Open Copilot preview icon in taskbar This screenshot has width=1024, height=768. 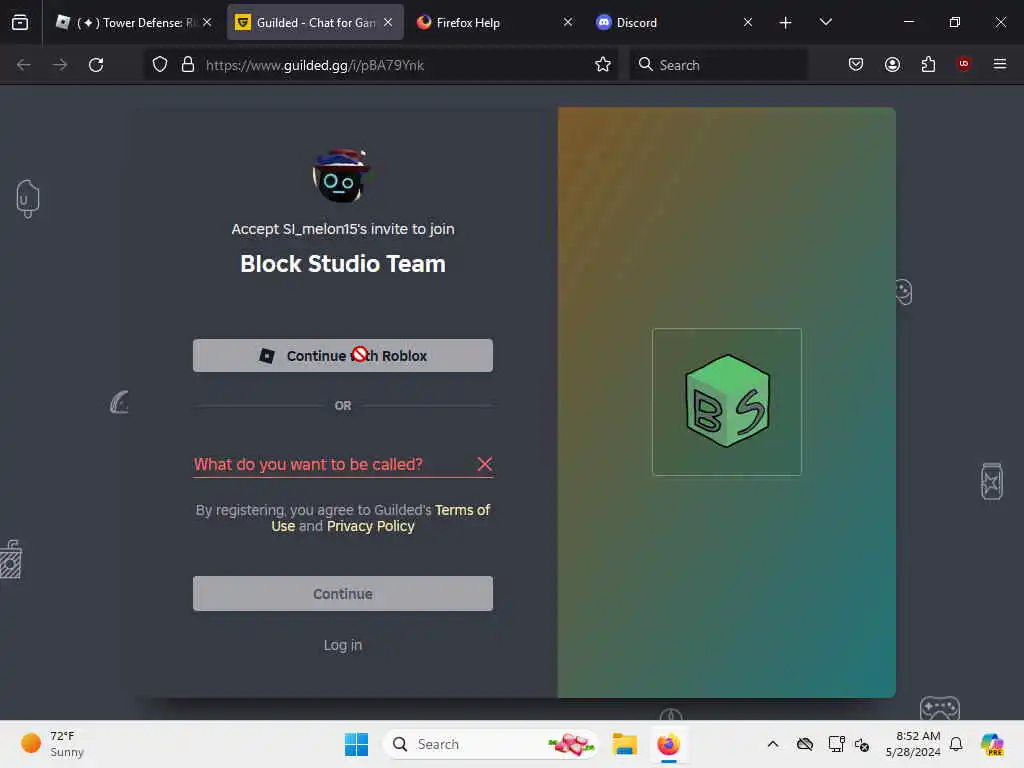pos(992,744)
